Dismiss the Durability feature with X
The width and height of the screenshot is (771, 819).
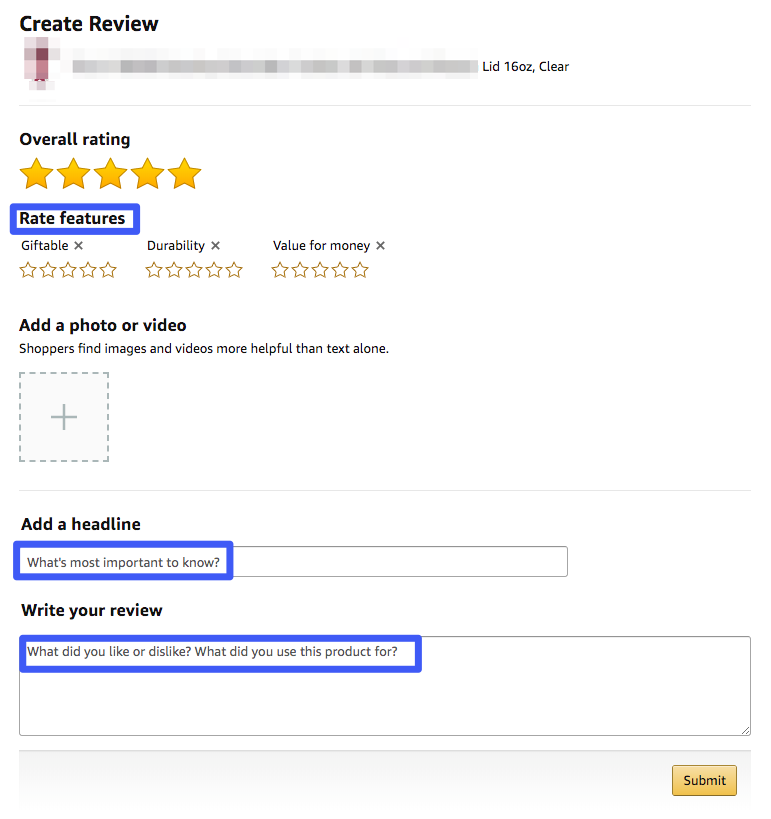click(x=215, y=245)
